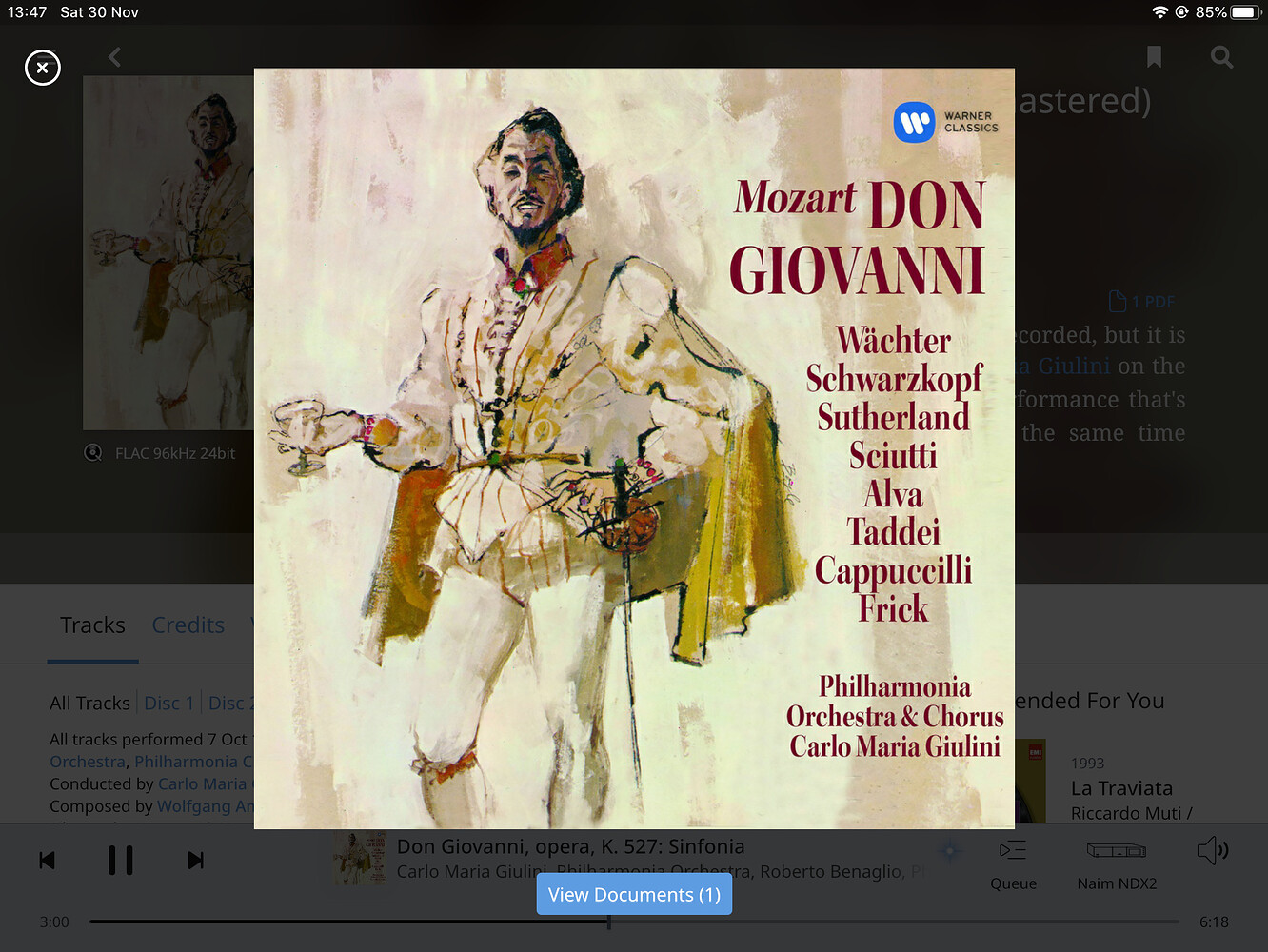Select the Tracks tab

click(x=92, y=625)
